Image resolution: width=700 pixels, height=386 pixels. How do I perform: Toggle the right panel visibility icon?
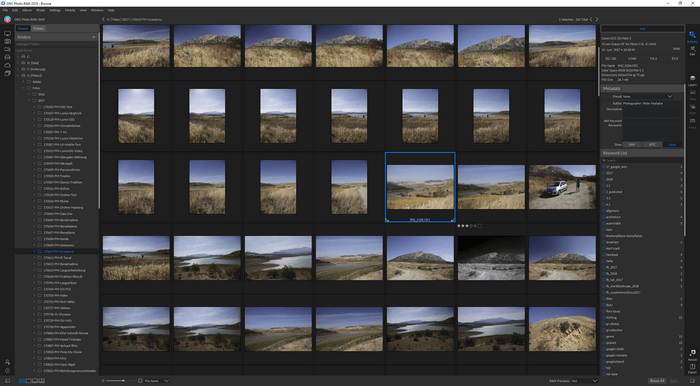tap(692, 381)
